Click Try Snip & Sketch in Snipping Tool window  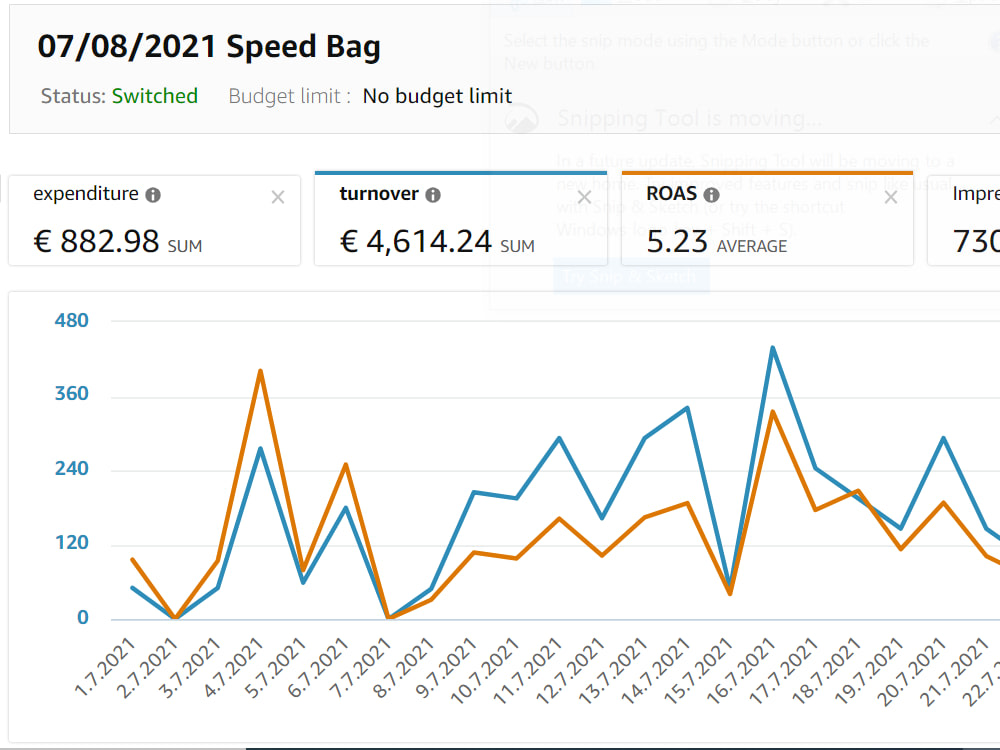pyautogui.click(x=631, y=276)
